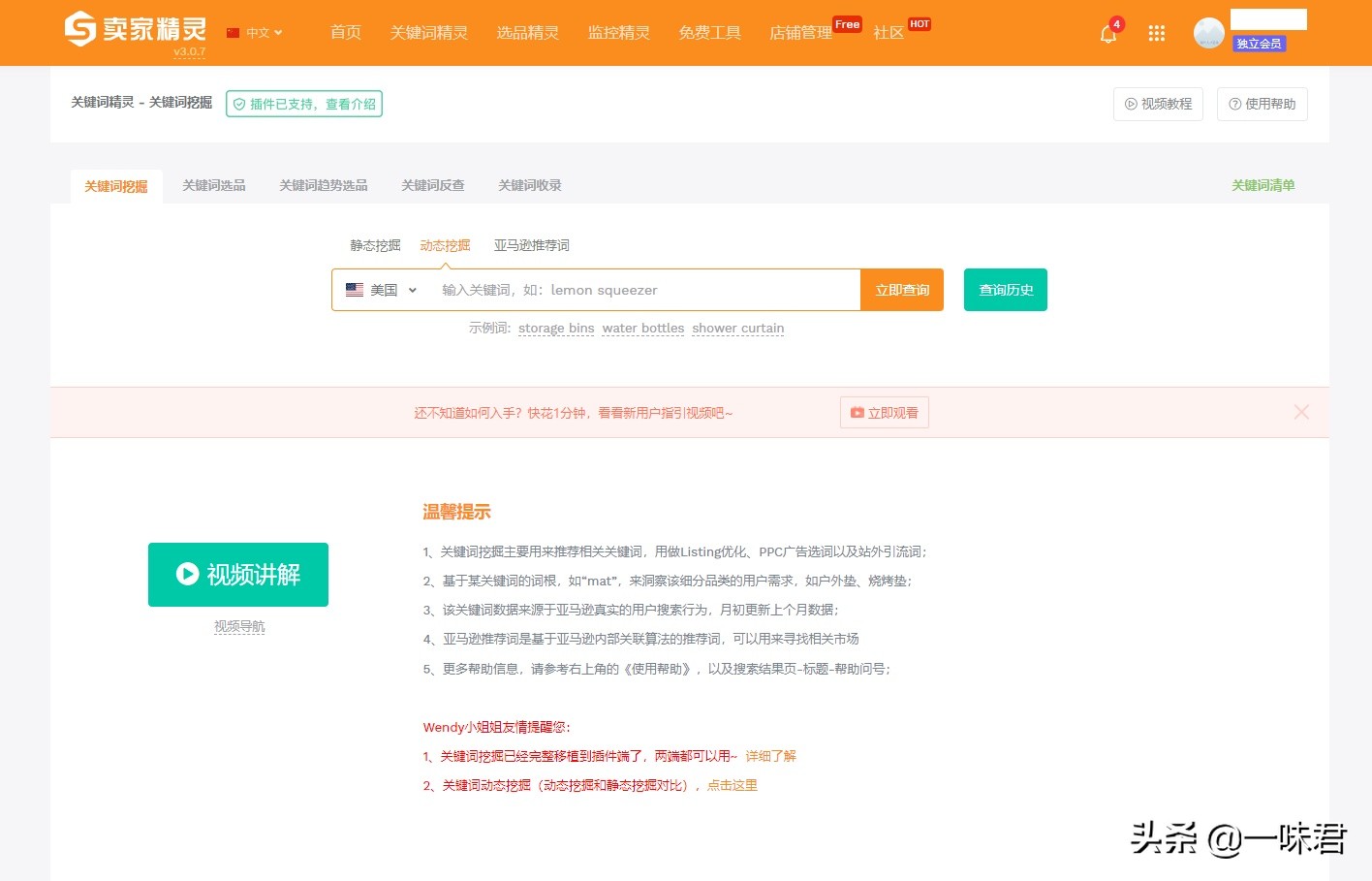Switch to the 关键词选品 tab

coord(214,185)
